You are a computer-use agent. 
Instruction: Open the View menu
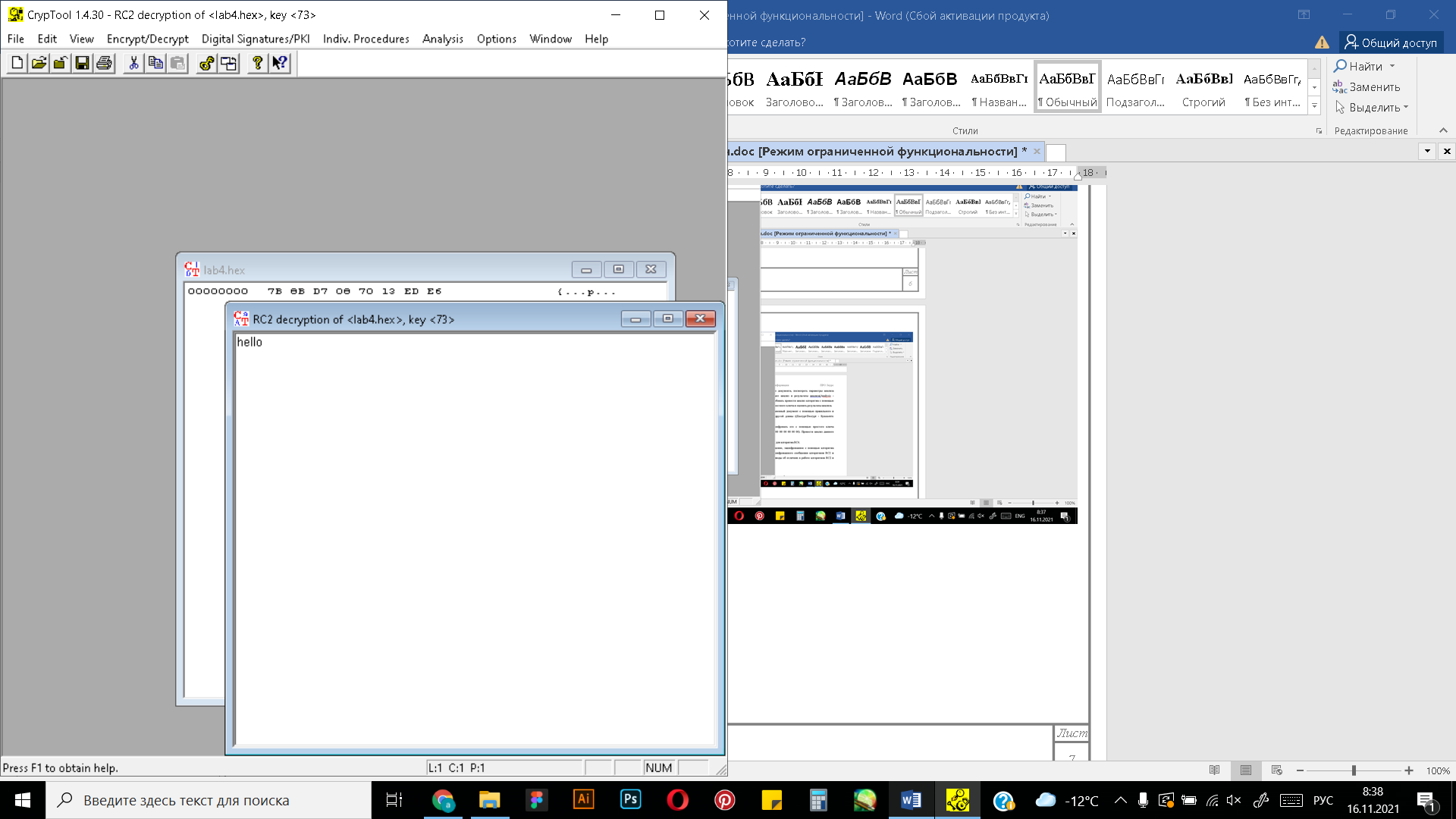(82, 39)
